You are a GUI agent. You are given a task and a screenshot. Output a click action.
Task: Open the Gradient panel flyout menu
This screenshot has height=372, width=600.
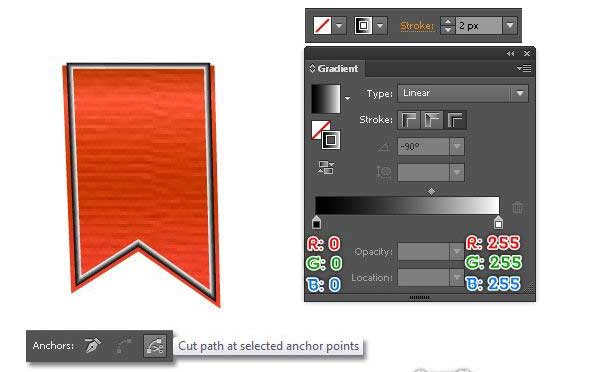524,69
